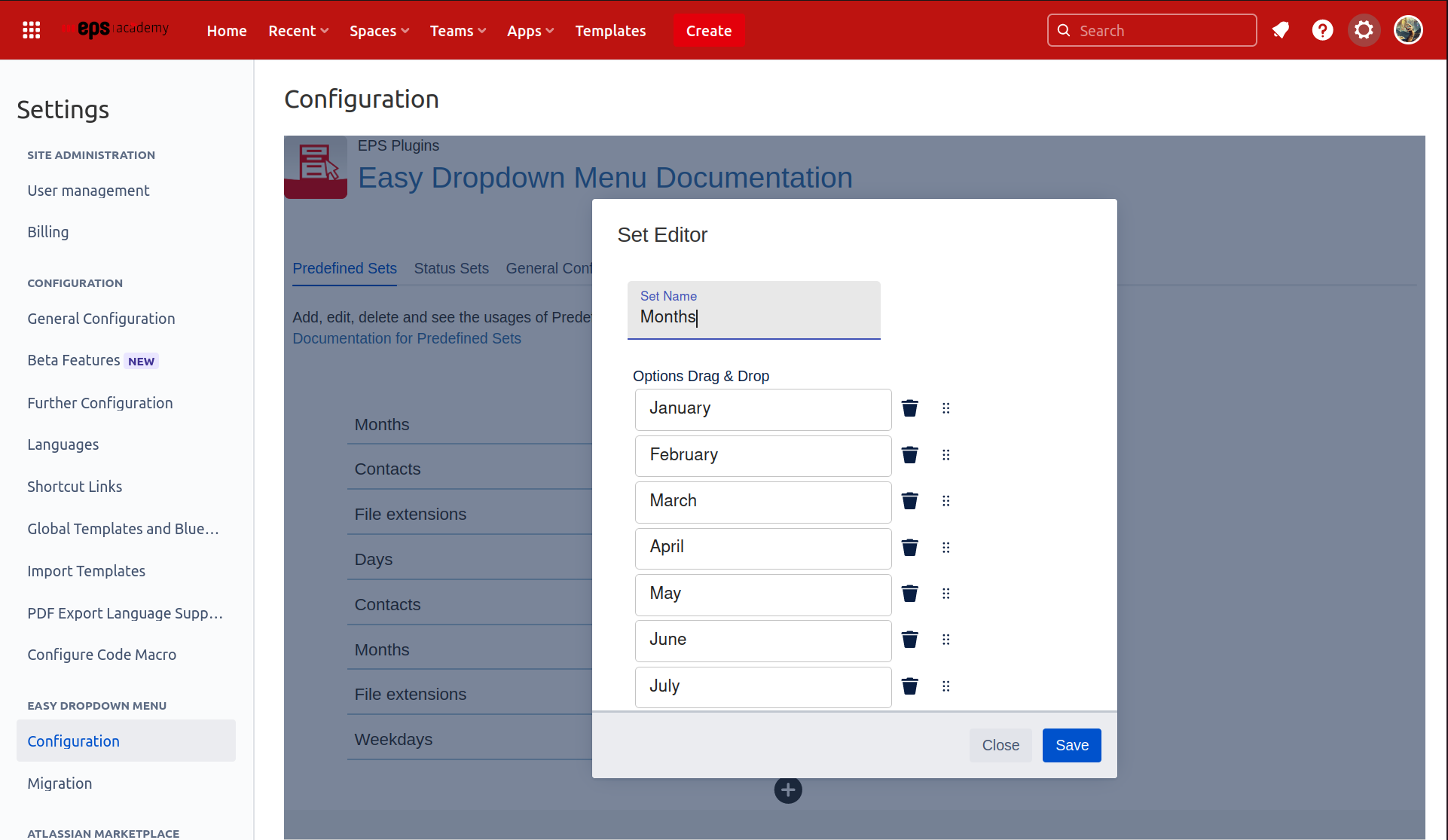Click the trash icon next to March
1448x840 pixels.
(x=909, y=501)
